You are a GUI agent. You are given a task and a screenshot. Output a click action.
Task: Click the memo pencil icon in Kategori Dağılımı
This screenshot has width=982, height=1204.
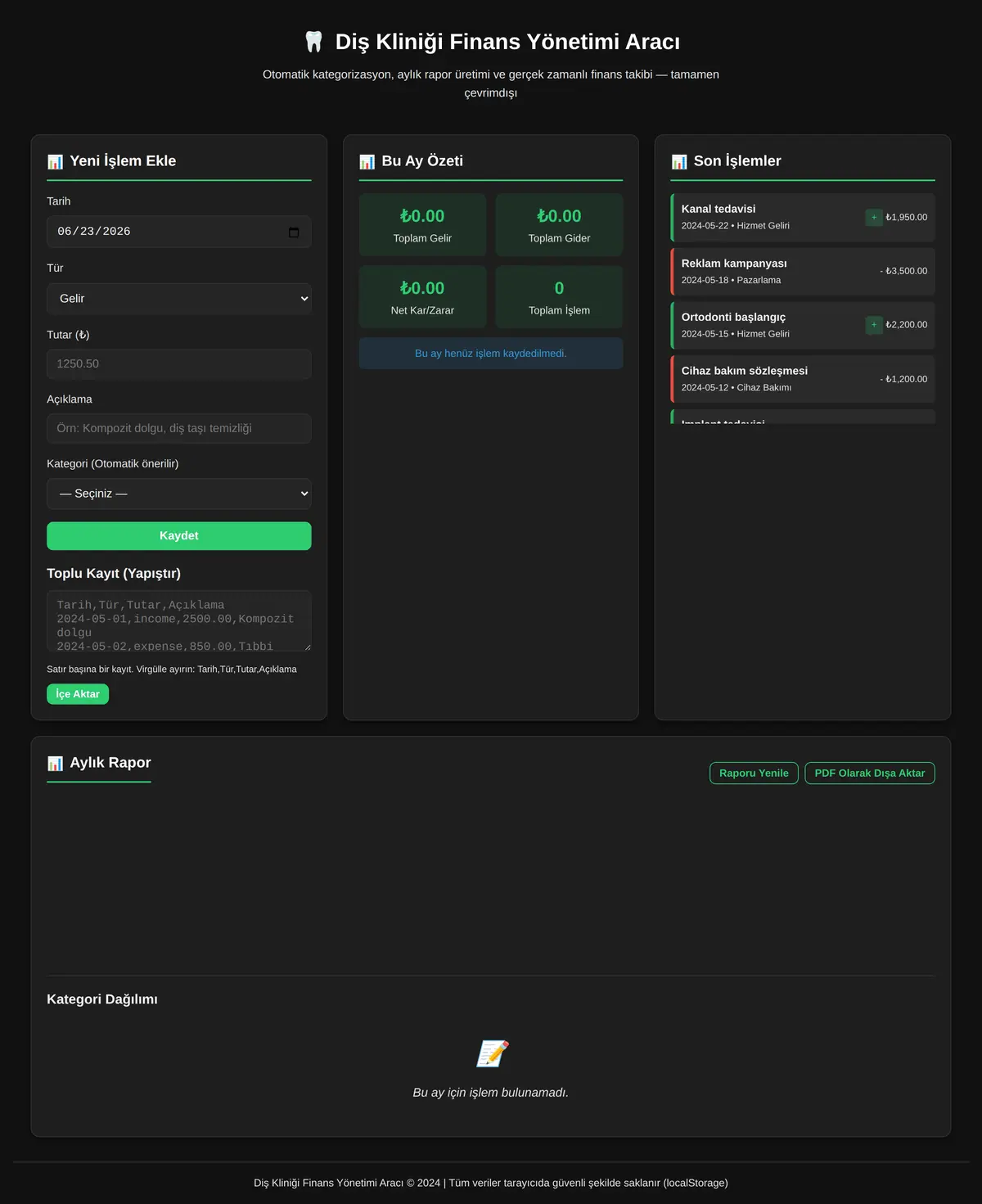pyautogui.click(x=491, y=1053)
